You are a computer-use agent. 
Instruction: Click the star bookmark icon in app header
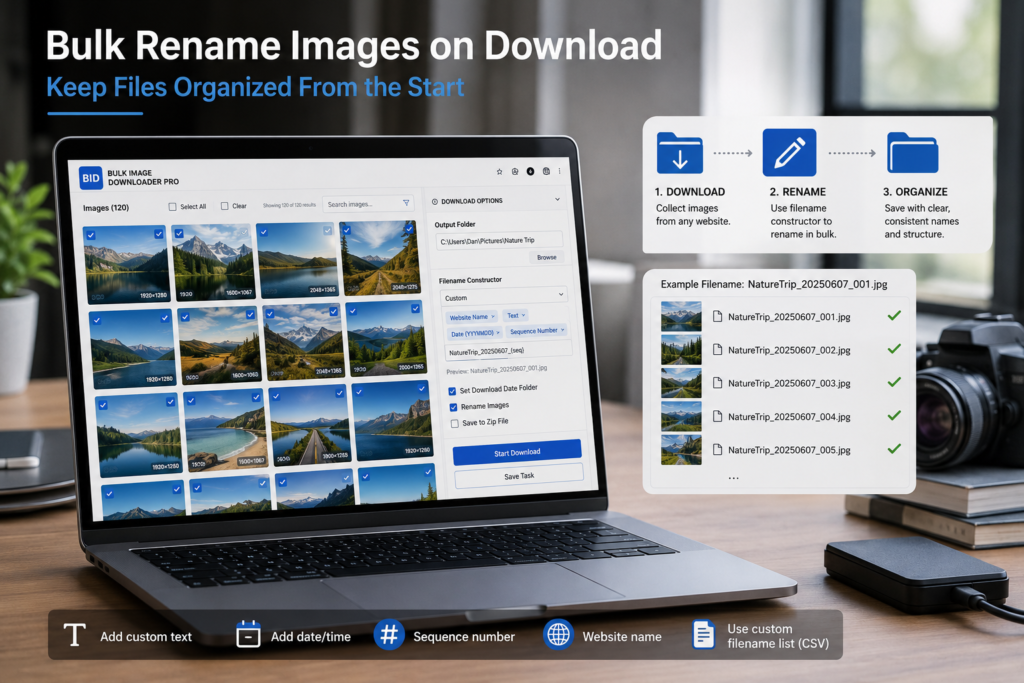click(x=500, y=172)
